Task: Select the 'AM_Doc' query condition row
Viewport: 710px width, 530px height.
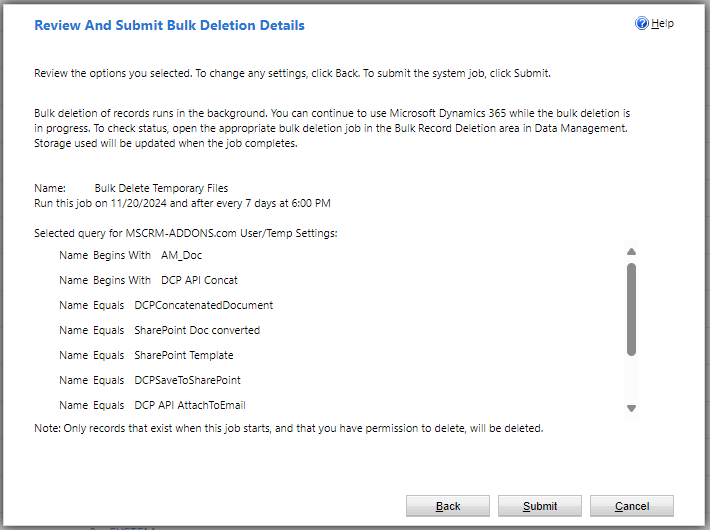Action: click(x=130, y=255)
